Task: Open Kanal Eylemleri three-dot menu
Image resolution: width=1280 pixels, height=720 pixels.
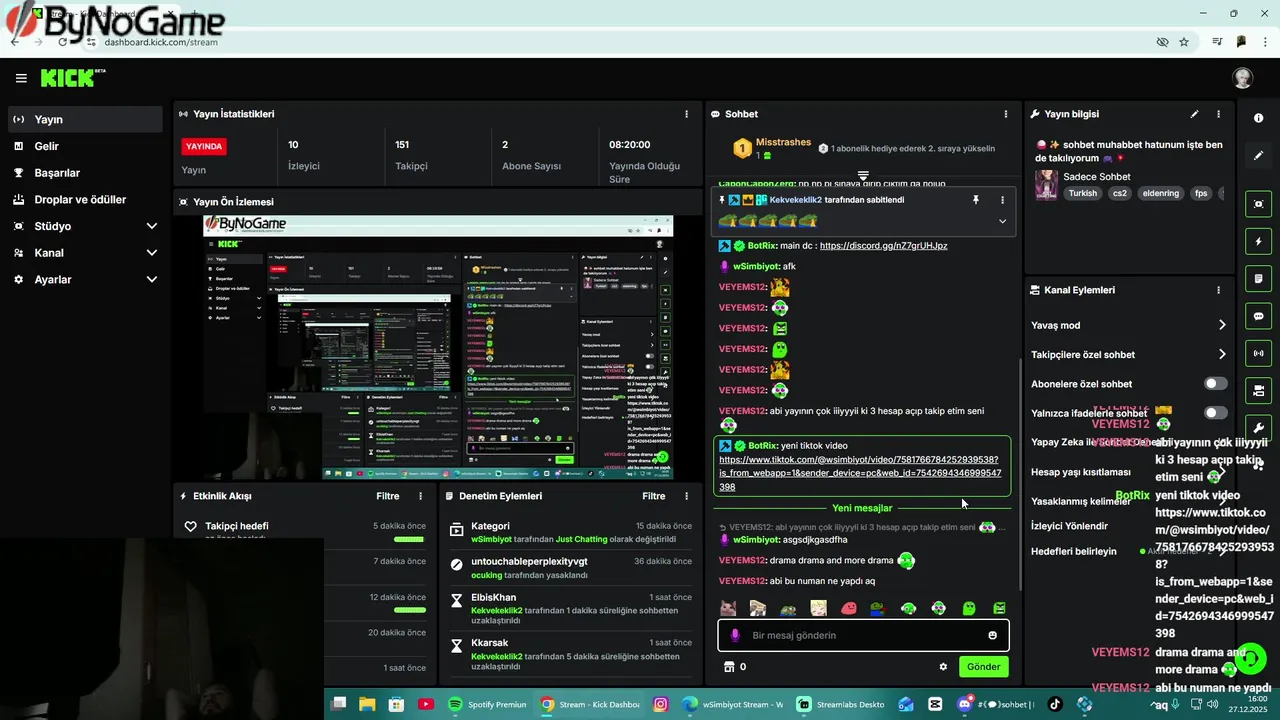Action: 1218,290
